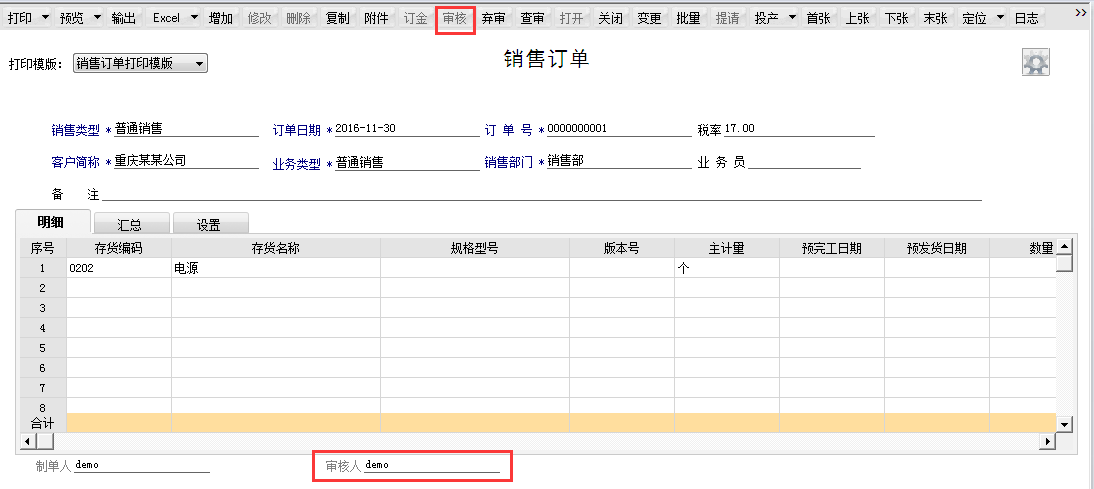
Task: Click the 审核 toolbar button
Action: [x=455, y=19]
